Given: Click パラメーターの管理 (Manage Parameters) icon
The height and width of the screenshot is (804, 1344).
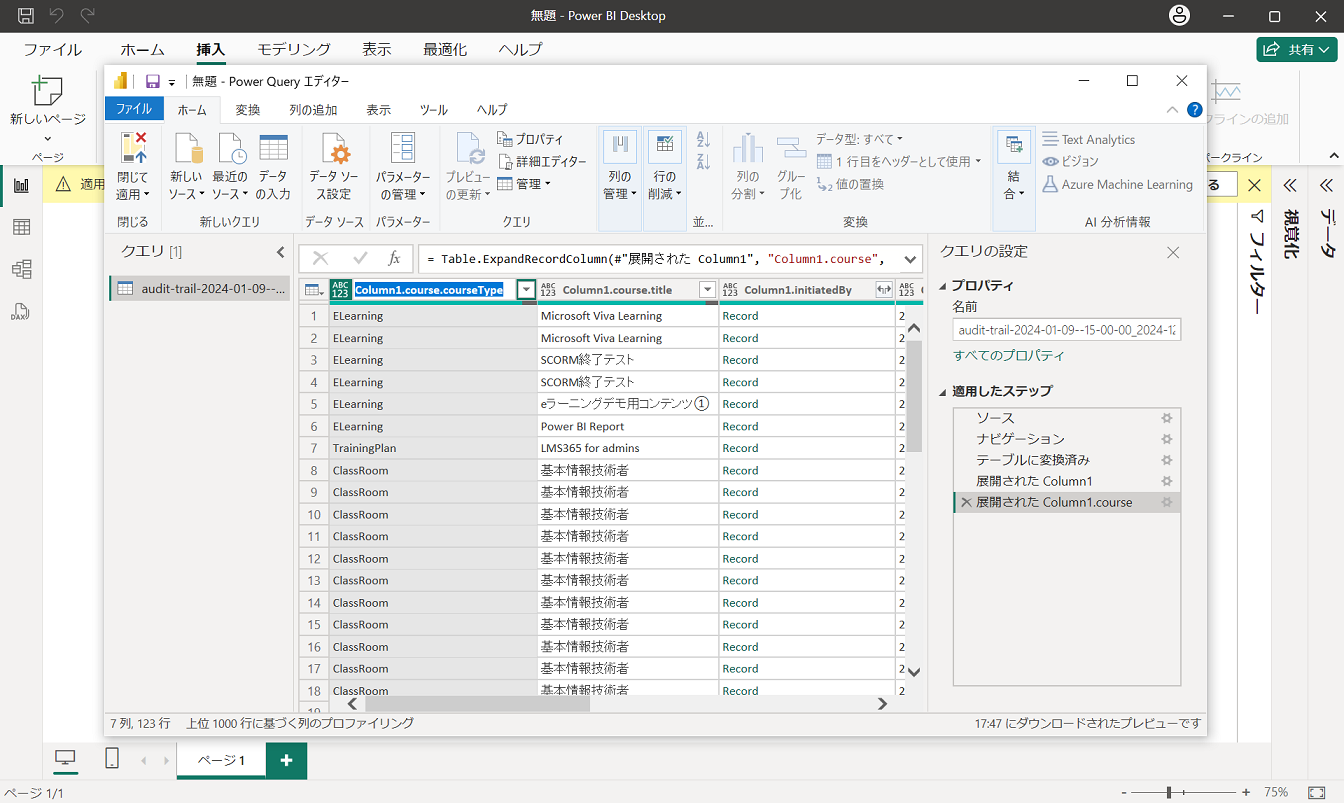Looking at the screenshot, I should click(403, 148).
